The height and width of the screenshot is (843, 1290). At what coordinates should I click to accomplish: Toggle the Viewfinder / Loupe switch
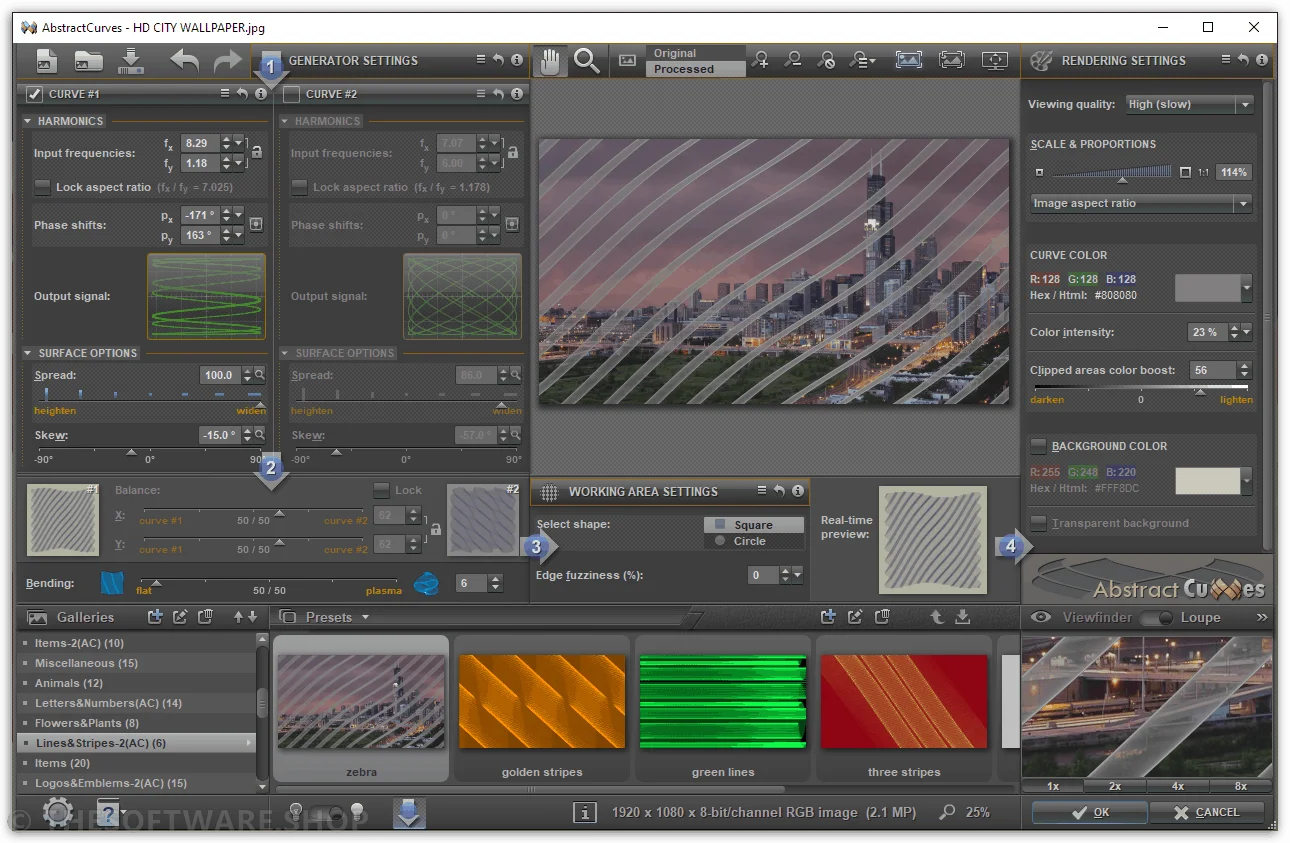point(1156,617)
